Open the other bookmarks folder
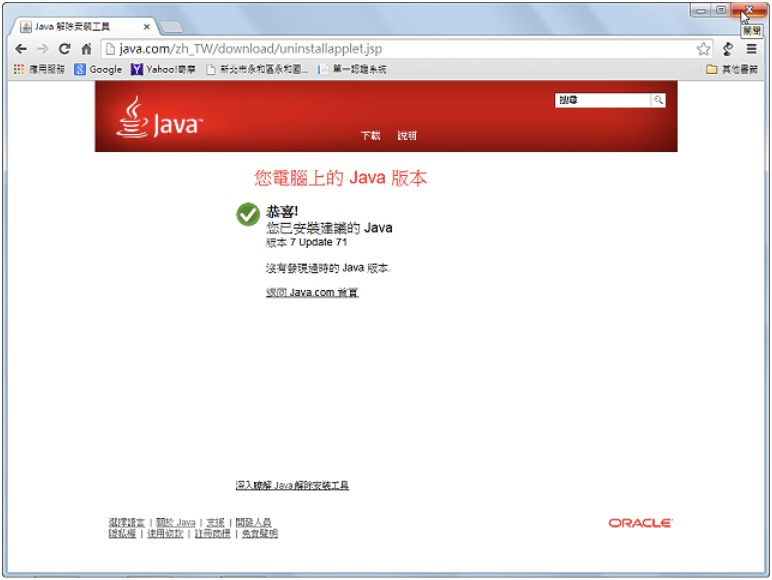The width and height of the screenshot is (772, 580). 732,69
